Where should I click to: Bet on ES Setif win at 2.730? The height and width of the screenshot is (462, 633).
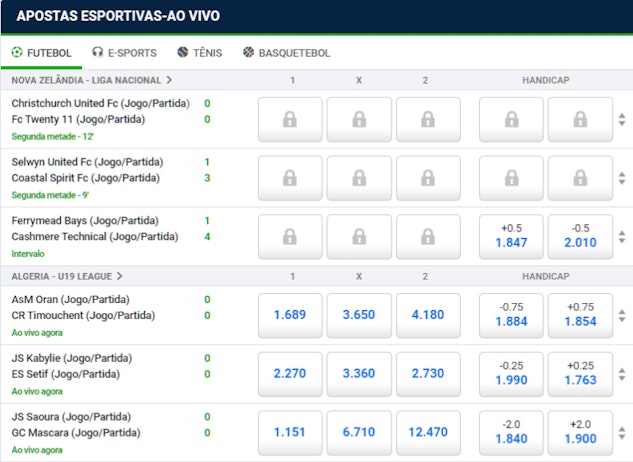(x=428, y=374)
